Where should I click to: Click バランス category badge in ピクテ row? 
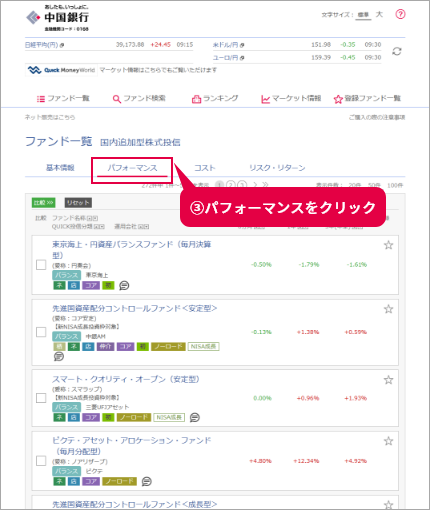66,471
